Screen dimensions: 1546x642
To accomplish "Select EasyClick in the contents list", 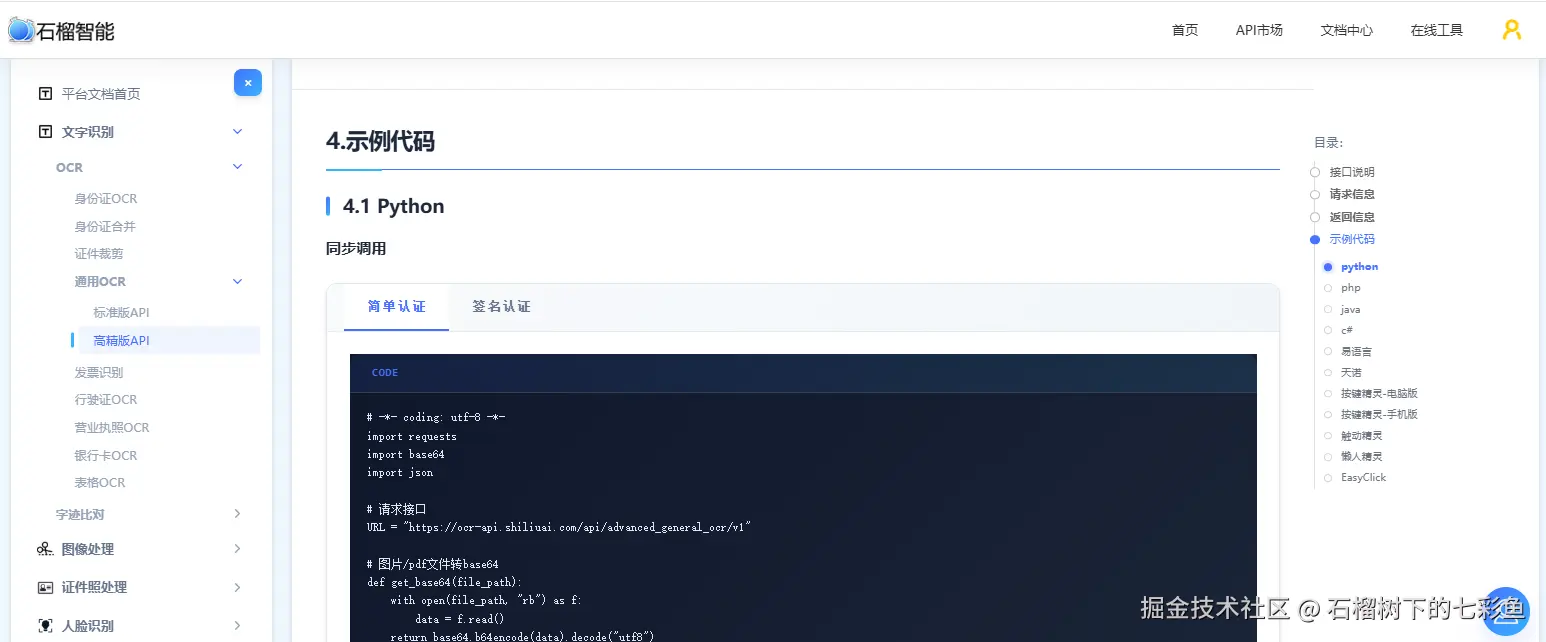I will pyautogui.click(x=1364, y=478).
